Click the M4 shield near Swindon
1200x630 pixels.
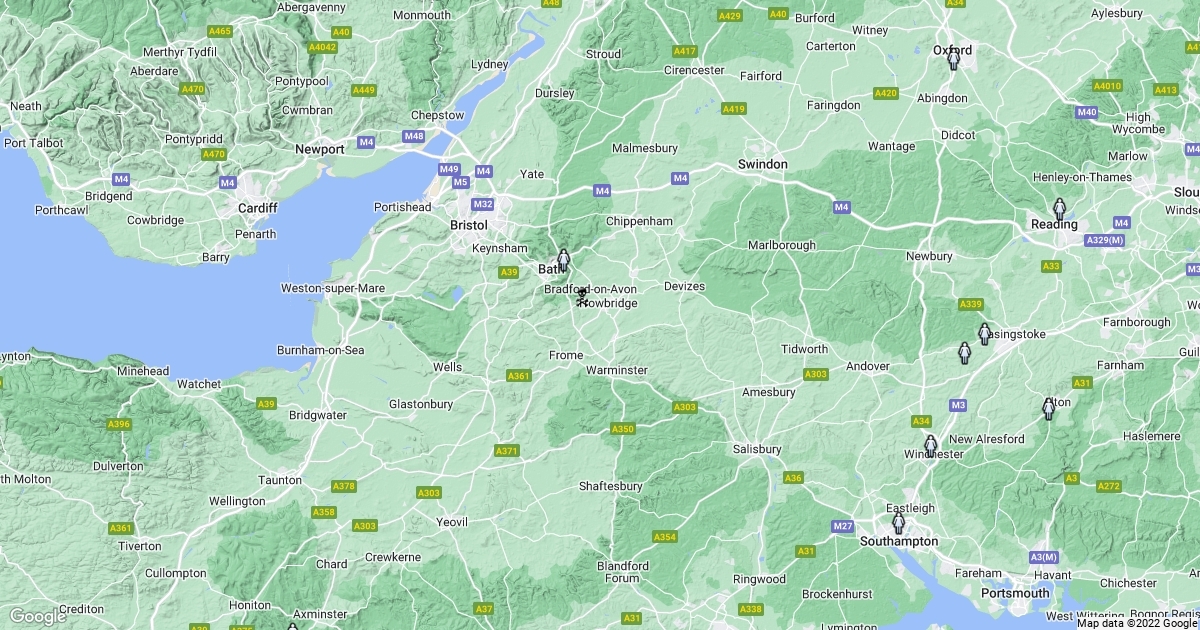click(x=680, y=178)
